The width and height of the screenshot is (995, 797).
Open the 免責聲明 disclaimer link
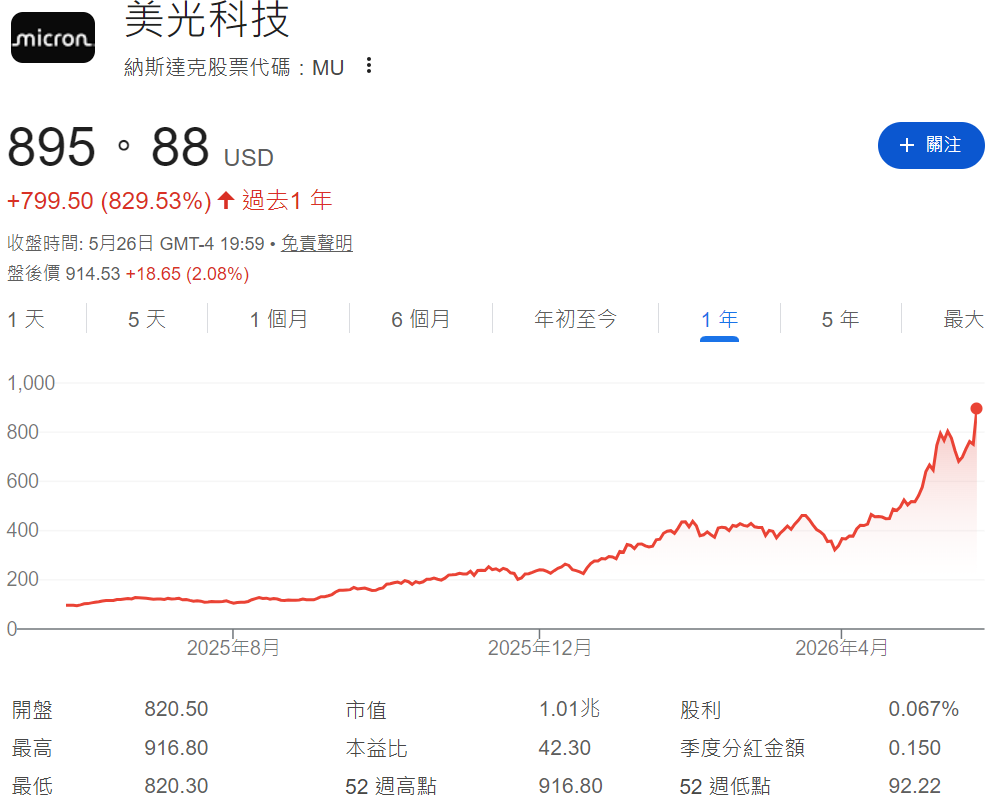317,243
